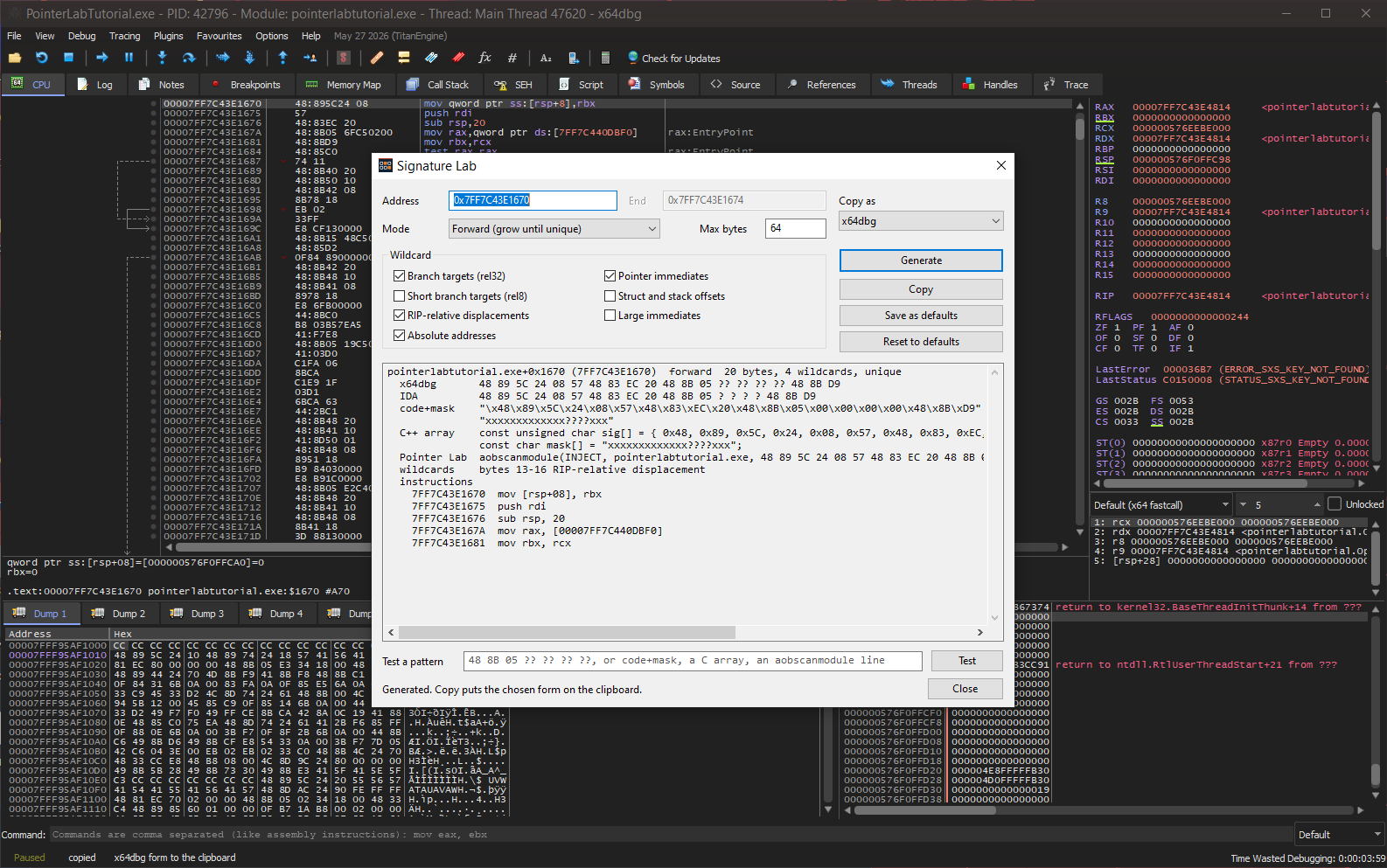Screen dimensions: 1387x868
Task: Click the stop debugging toolbar icon
Action: click(x=68, y=58)
